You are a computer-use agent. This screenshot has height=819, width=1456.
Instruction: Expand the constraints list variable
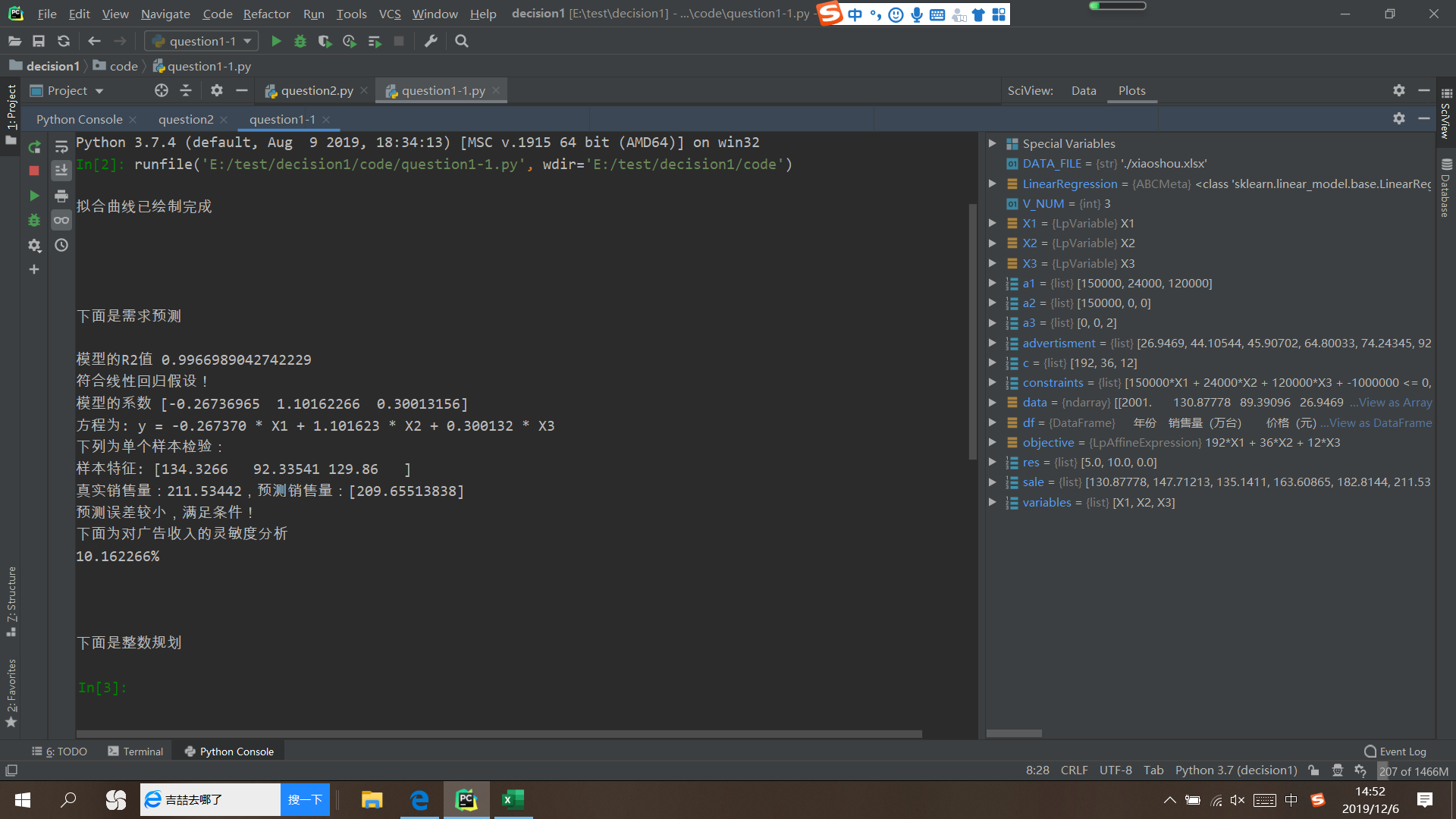992,382
